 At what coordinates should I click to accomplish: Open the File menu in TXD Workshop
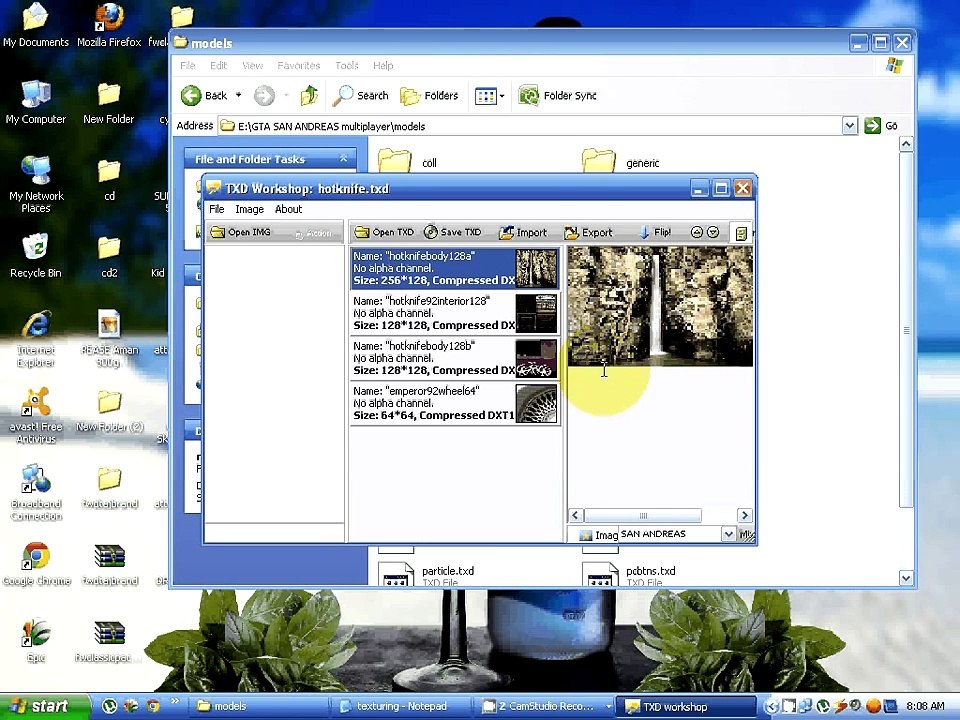coord(217,209)
